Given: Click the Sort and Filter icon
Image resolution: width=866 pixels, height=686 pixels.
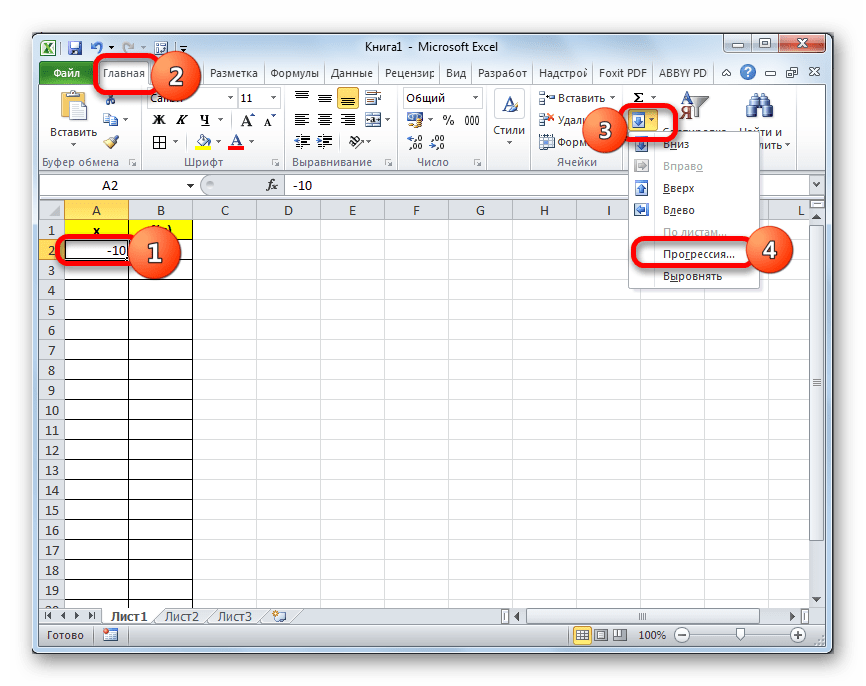Looking at the screenshot, I should (693, 105).
